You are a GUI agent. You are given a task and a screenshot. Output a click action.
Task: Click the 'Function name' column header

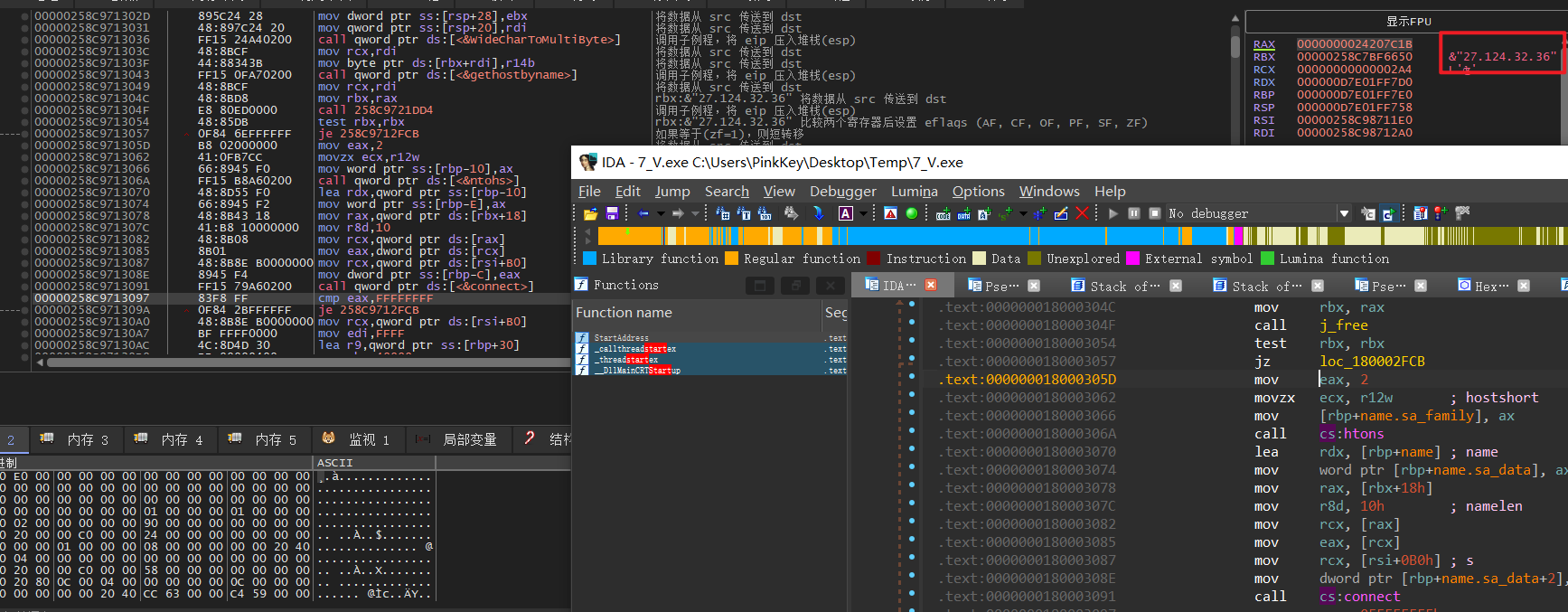pos(697,313)
